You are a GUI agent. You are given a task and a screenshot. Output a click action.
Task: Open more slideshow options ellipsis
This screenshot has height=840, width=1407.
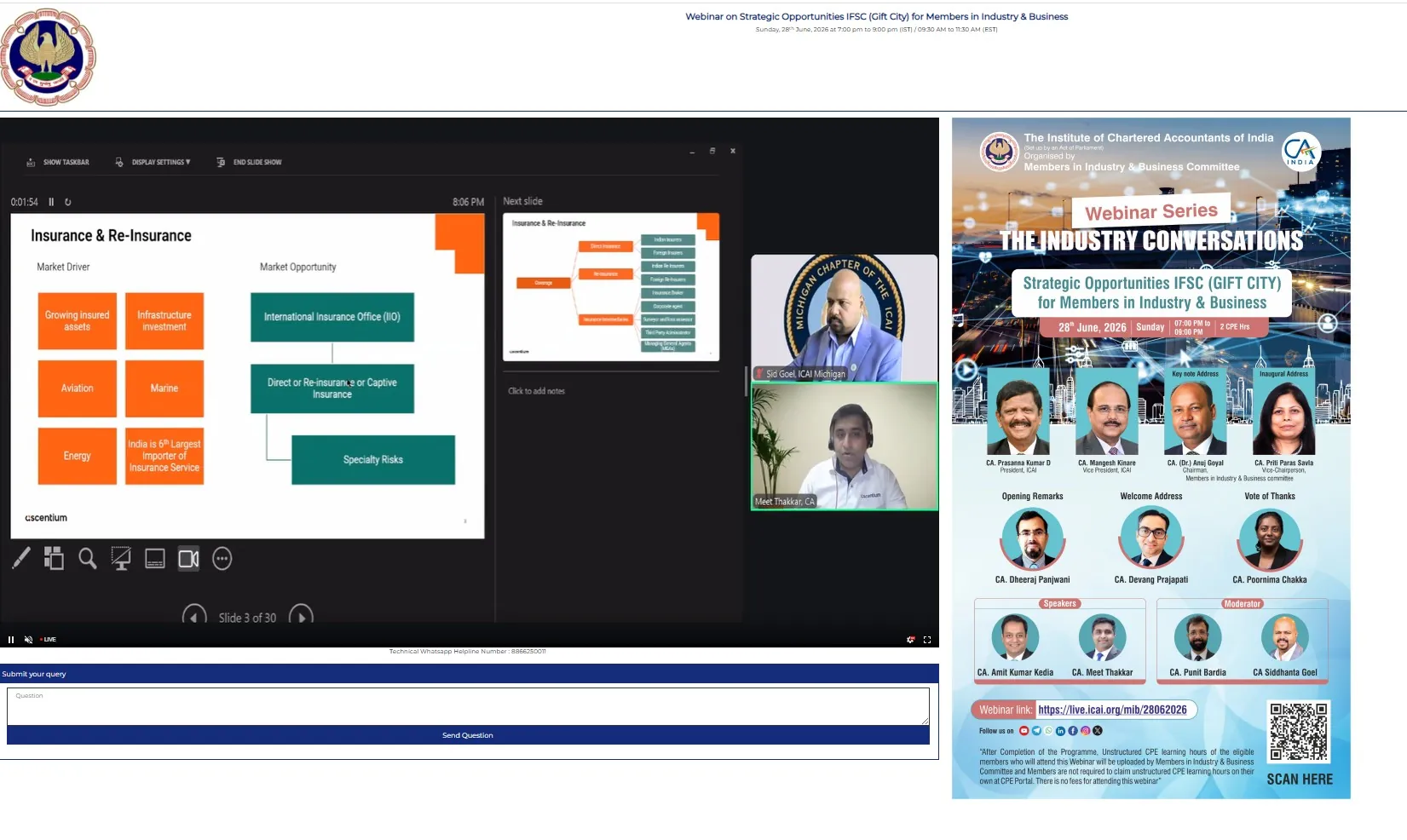click(x=222, y=559)
